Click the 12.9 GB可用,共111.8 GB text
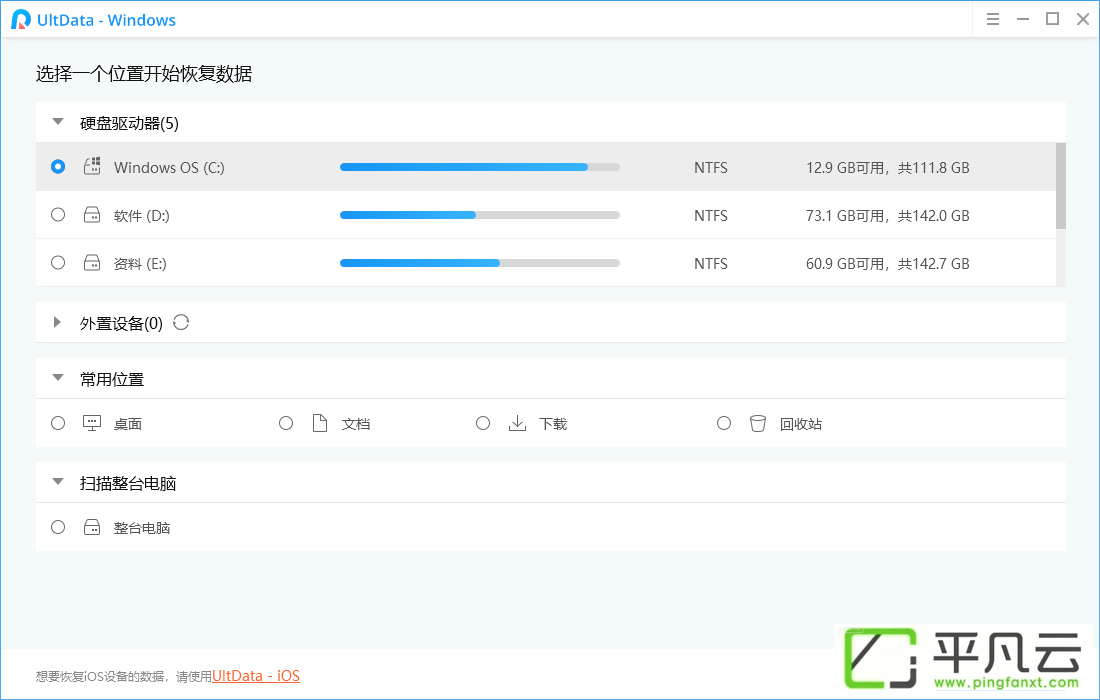This screenshot has height=700, width=1100. pyautogui.click(x=887, y=168)
